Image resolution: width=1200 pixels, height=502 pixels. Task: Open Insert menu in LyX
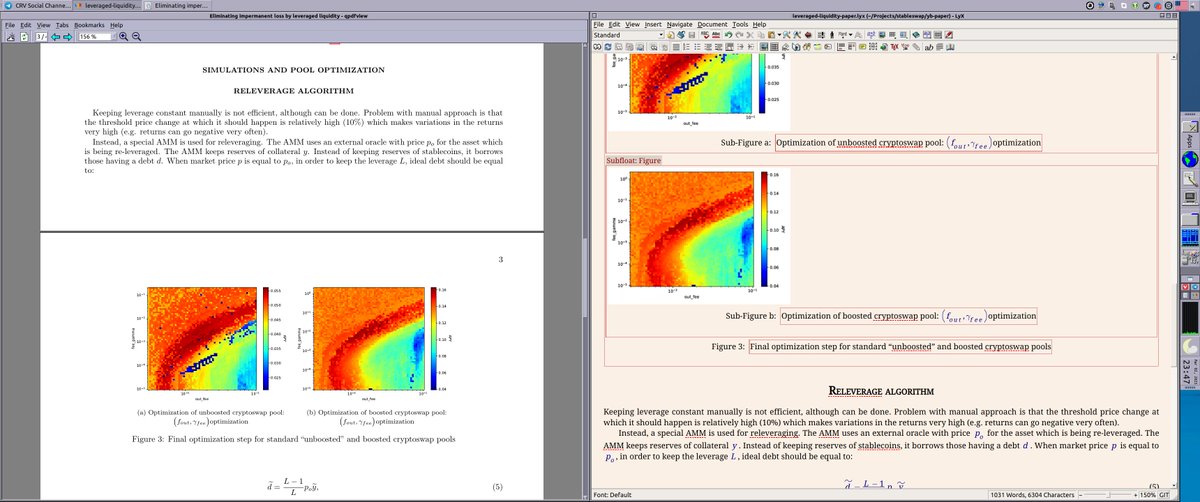click(x=652, y=23)
